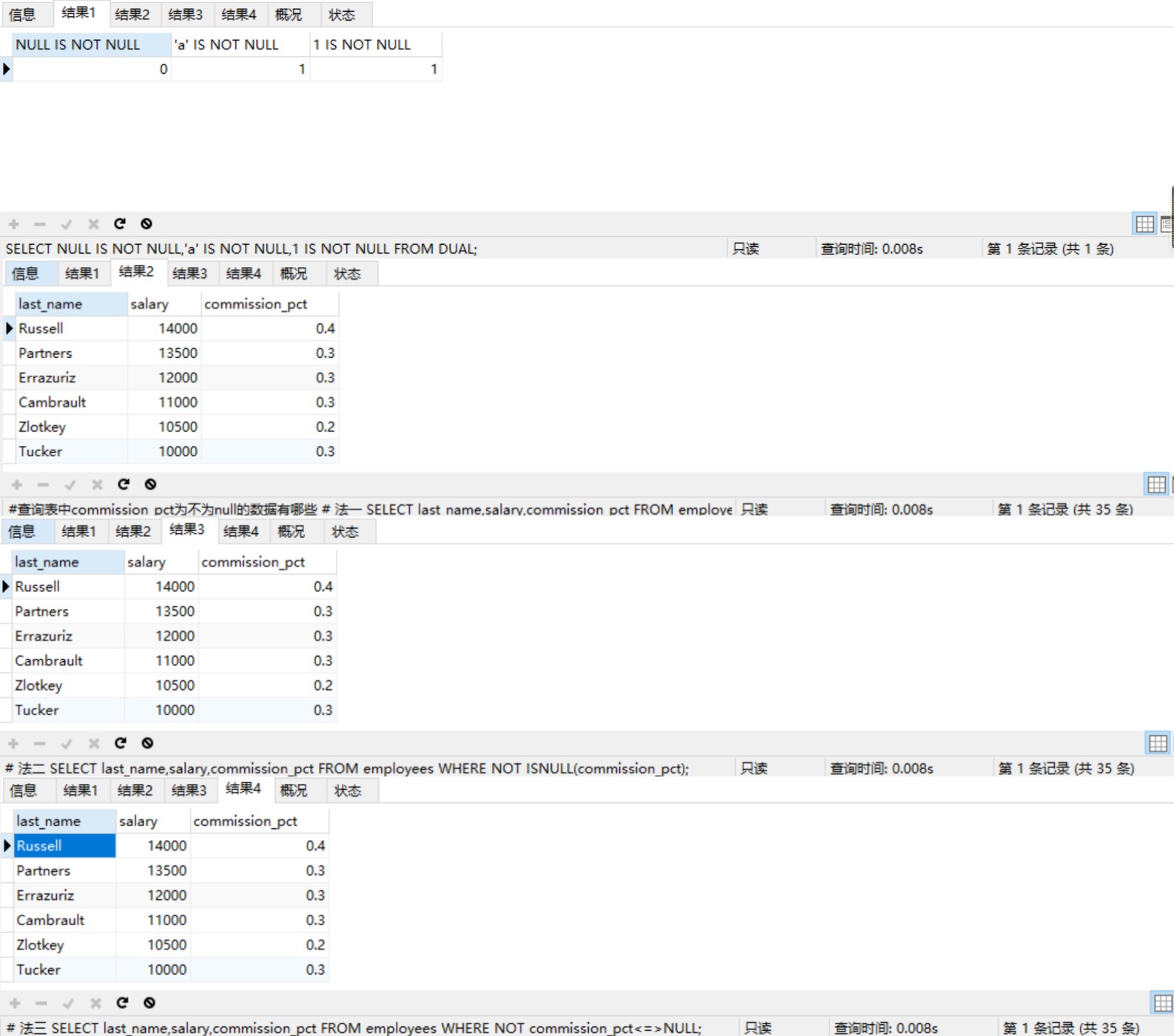Open 信息 tab in the panel with 结果1 active

point(23,14)
